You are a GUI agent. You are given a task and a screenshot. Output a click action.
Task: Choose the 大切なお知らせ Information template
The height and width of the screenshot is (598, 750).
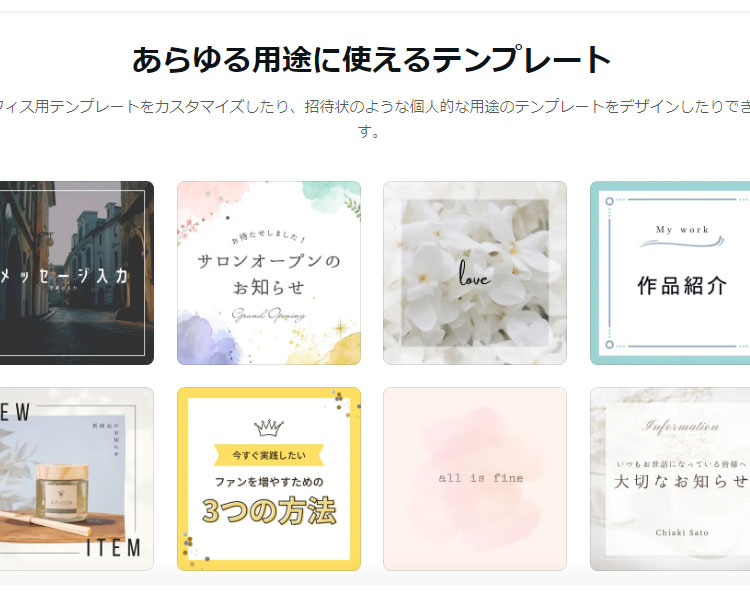coord(670,479)
